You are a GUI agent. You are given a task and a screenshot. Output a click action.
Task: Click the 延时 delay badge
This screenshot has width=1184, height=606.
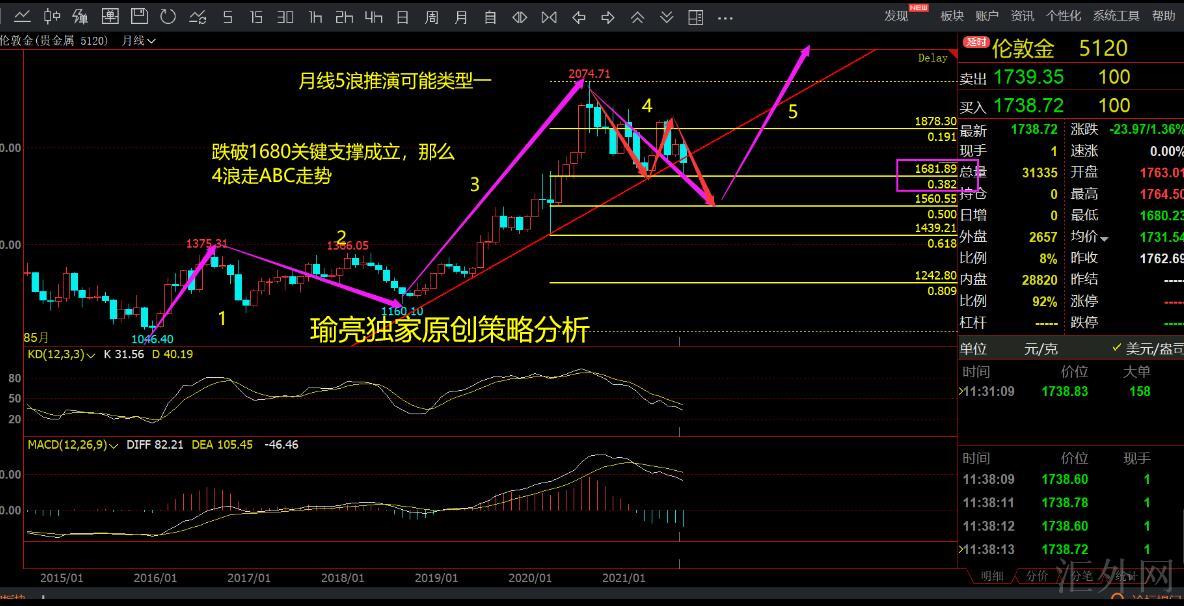pyautogui.click(x=976, y=42)
